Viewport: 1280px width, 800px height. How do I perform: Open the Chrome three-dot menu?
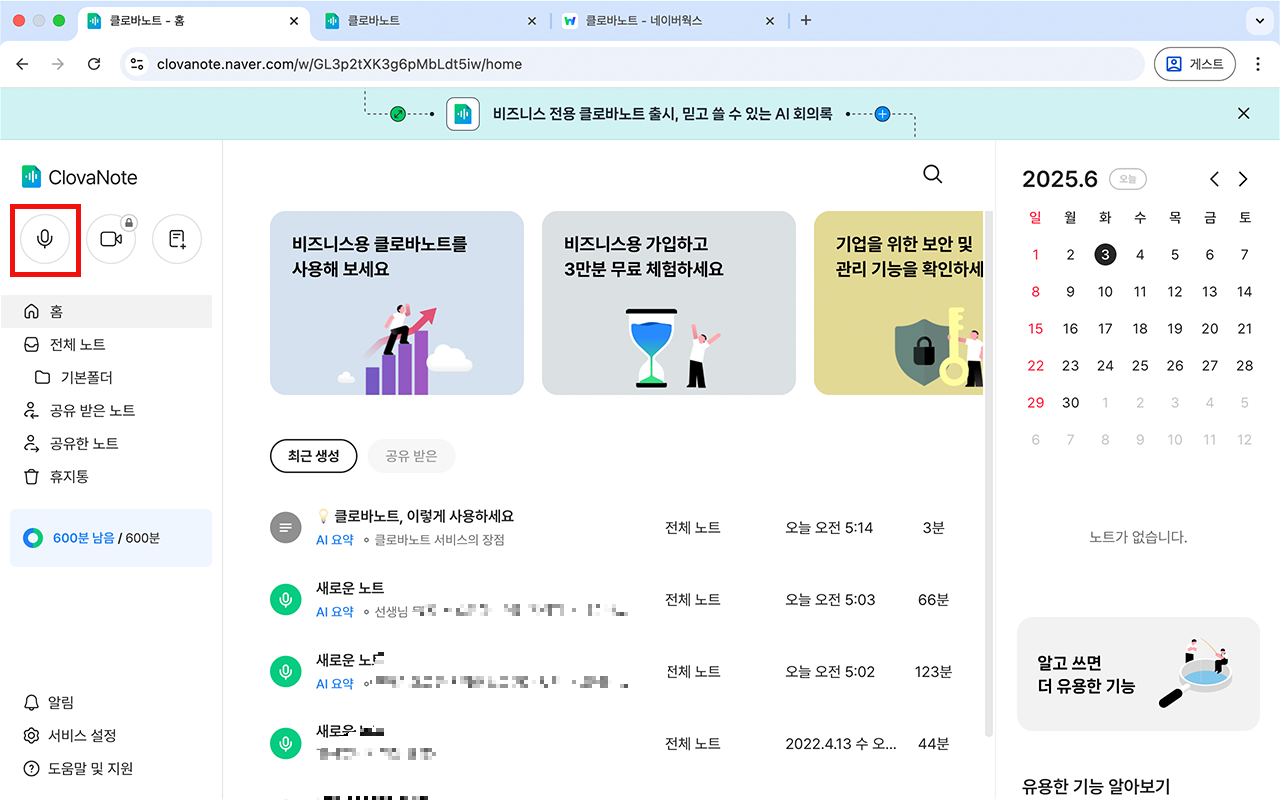click(1258, 64)
